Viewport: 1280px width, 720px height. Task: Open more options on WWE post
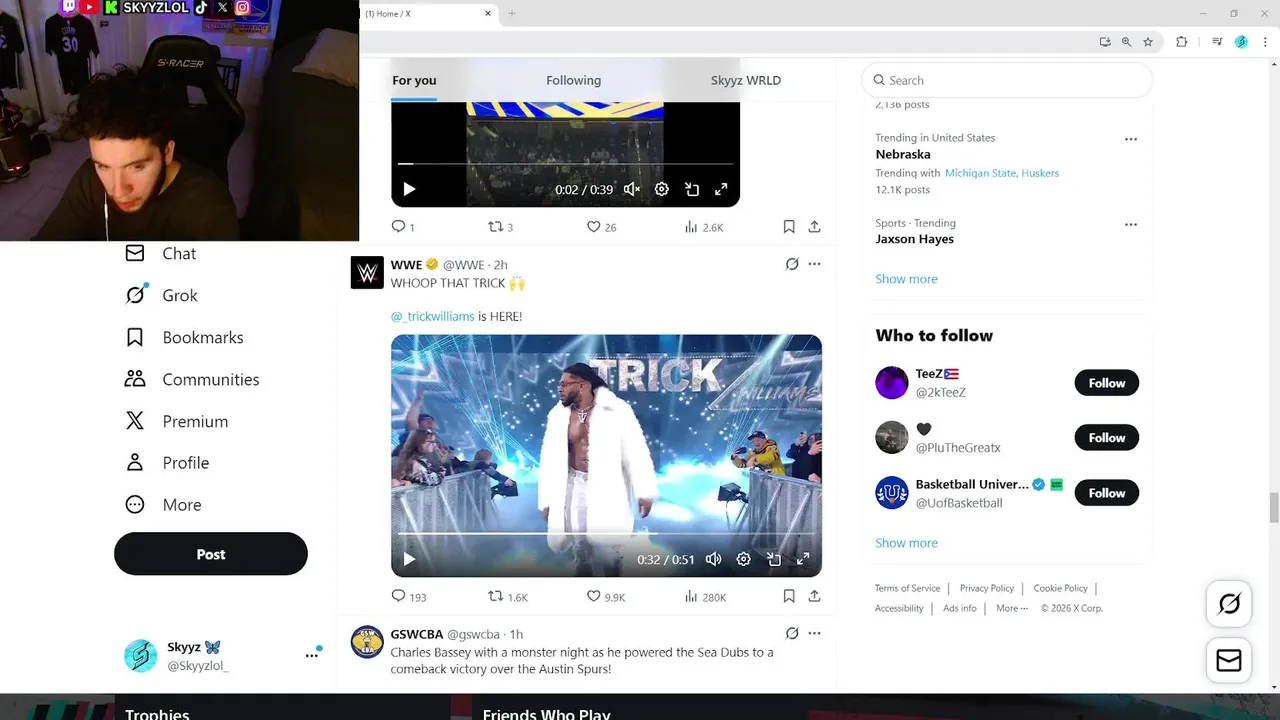click(814, 264)
